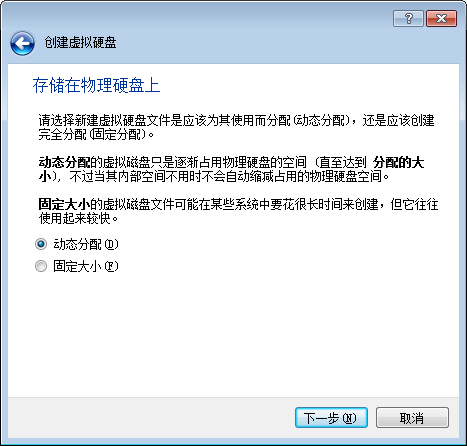Click the bold 分配的大 text
Image resolution: width=467 pixels, height=446 pixels.
398,163
